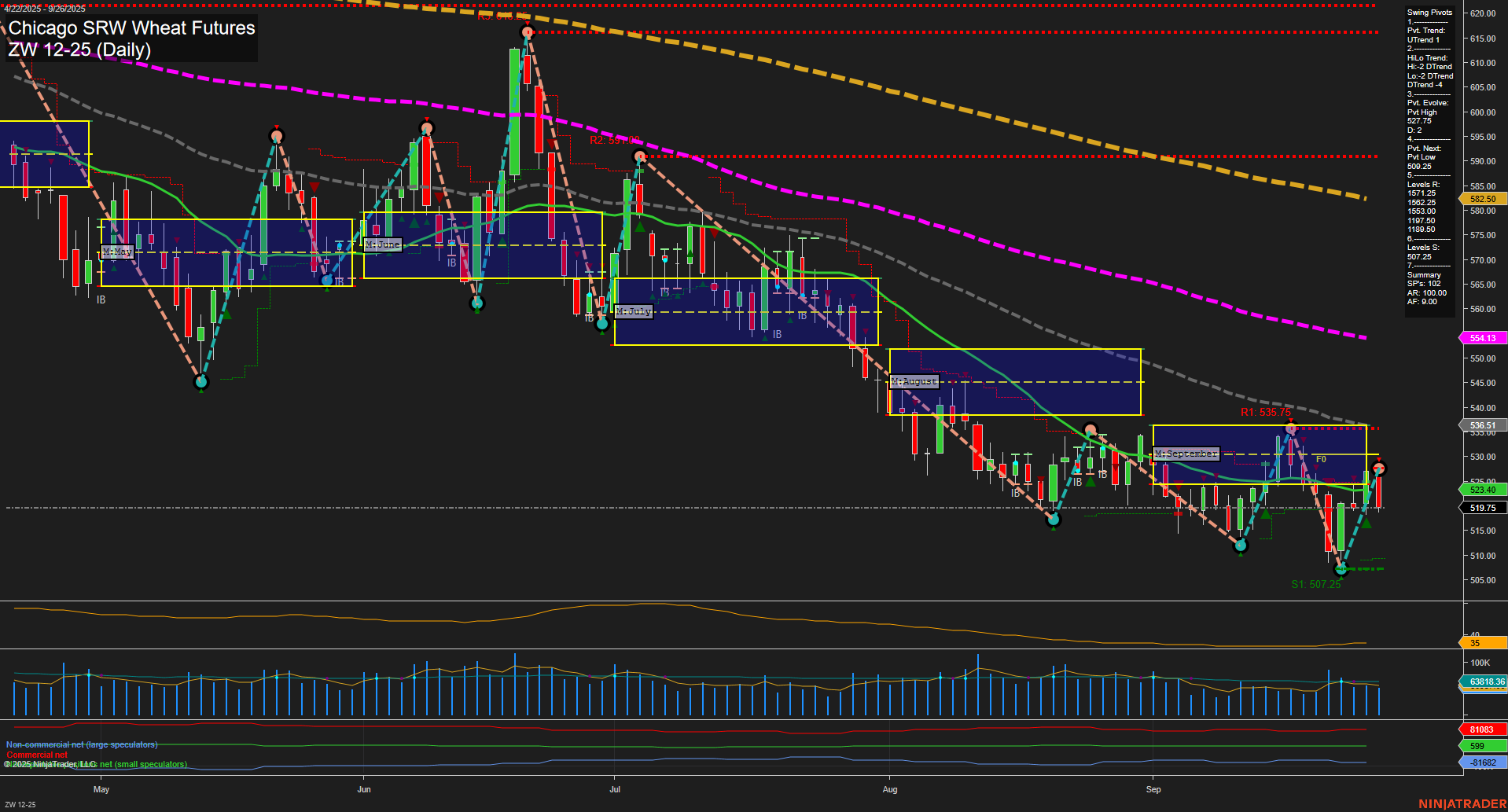Click the red swing pivot dot at the 616 high
Viewport: 1508px width, 812px height.
(527, 32)
